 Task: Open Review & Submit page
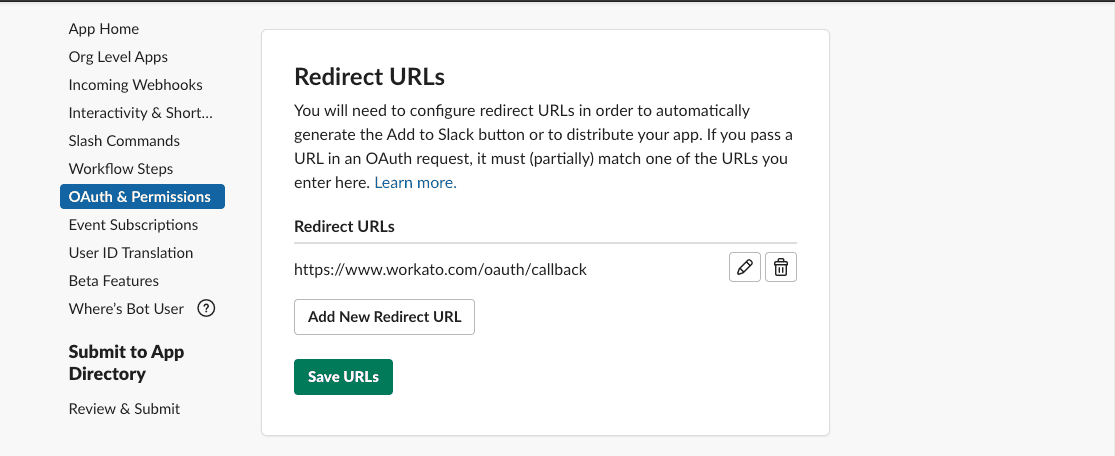[x=124, y=409]
